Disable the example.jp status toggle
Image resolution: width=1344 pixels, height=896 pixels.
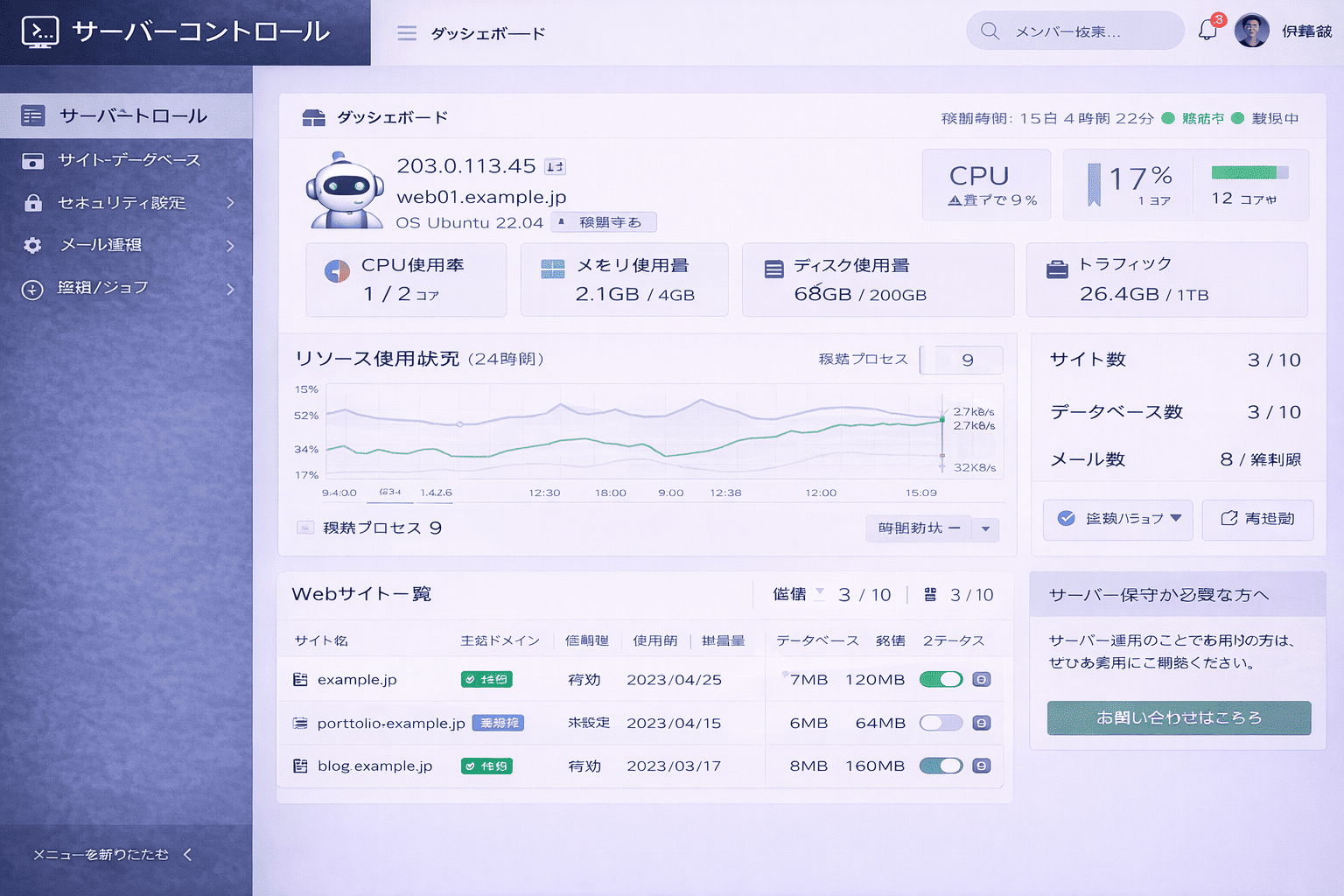click(941, 680)
